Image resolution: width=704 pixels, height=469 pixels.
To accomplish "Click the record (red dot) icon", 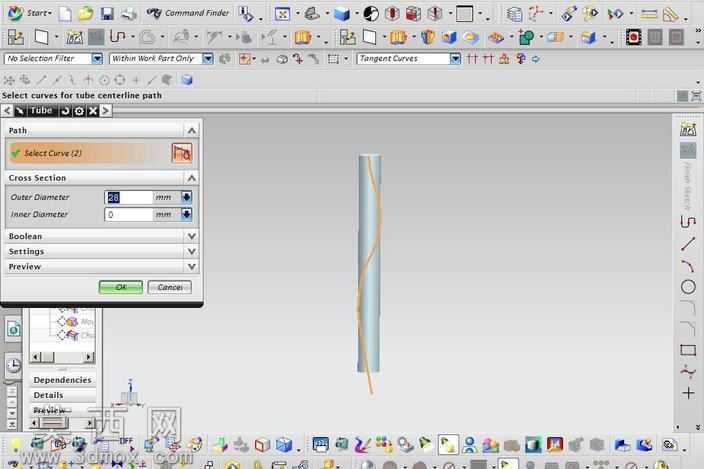I will pos(633,37).
